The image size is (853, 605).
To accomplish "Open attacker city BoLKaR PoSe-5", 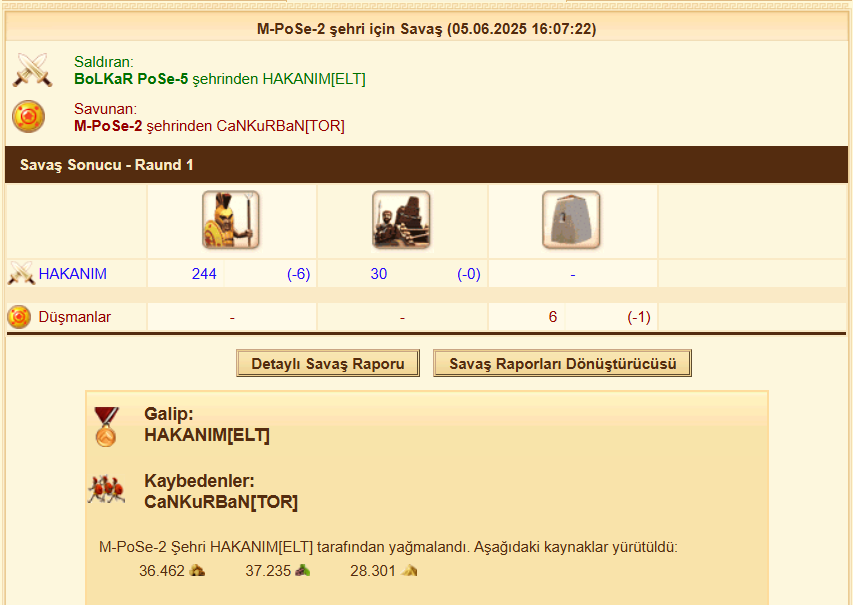I will pyautogui.click(x=131, y=79).
